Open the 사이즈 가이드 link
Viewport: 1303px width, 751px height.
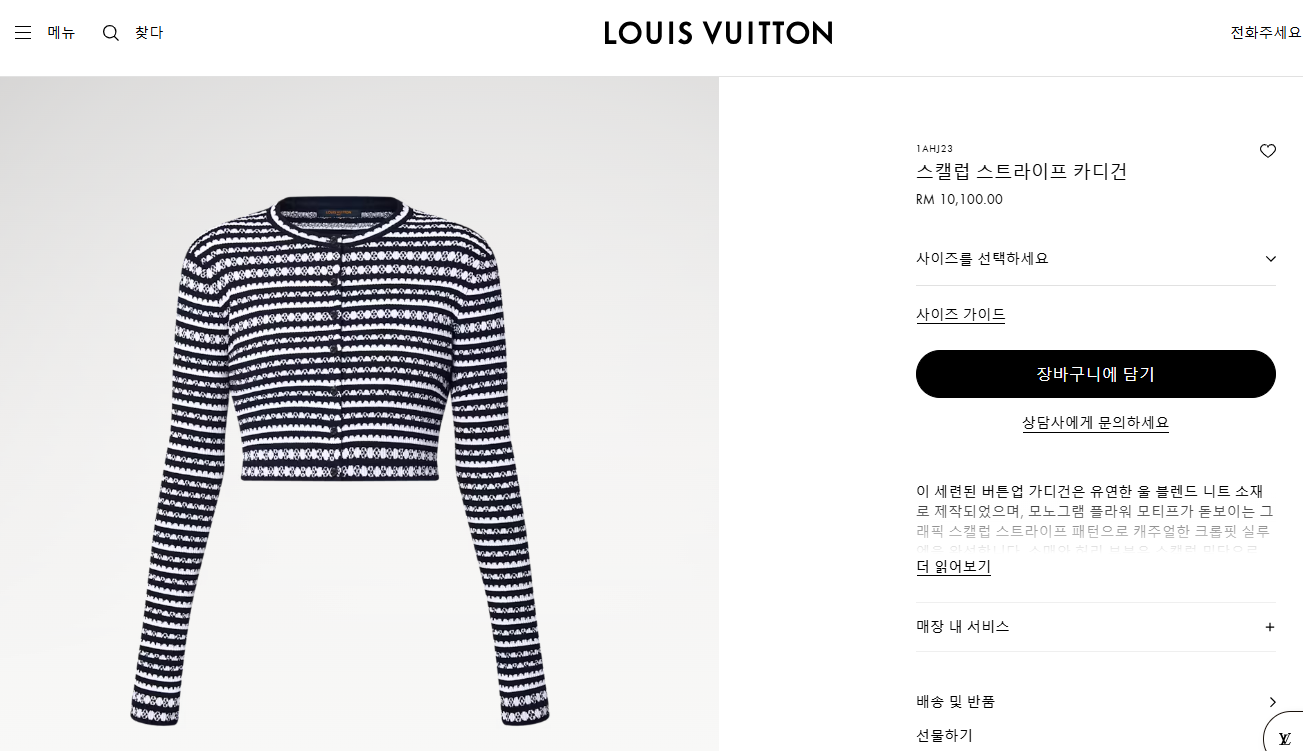click(x=961, y=314)
